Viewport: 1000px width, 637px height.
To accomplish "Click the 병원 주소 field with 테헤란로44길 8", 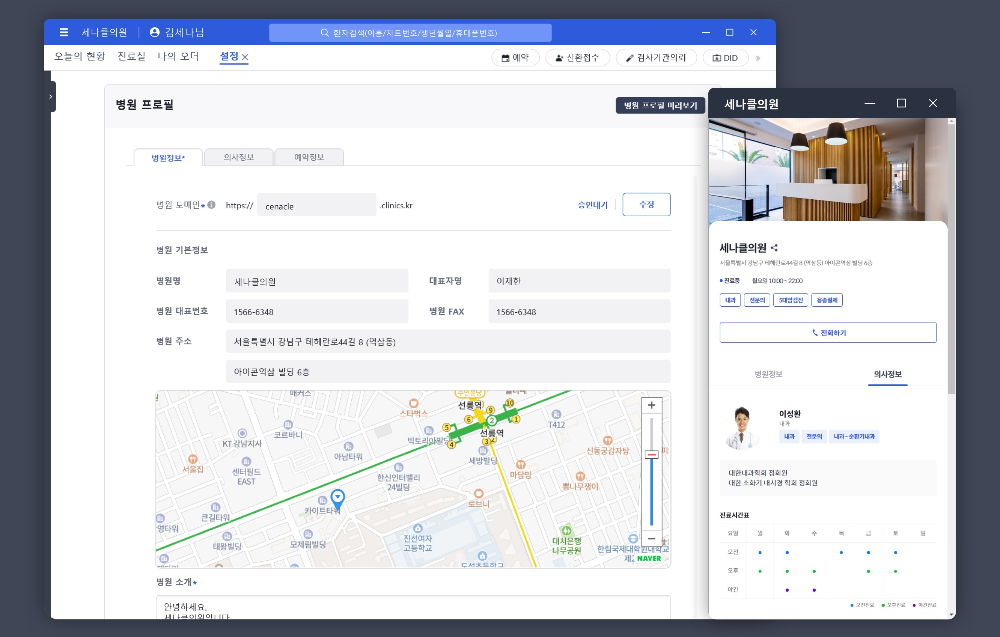I will (x=448, y=341).
